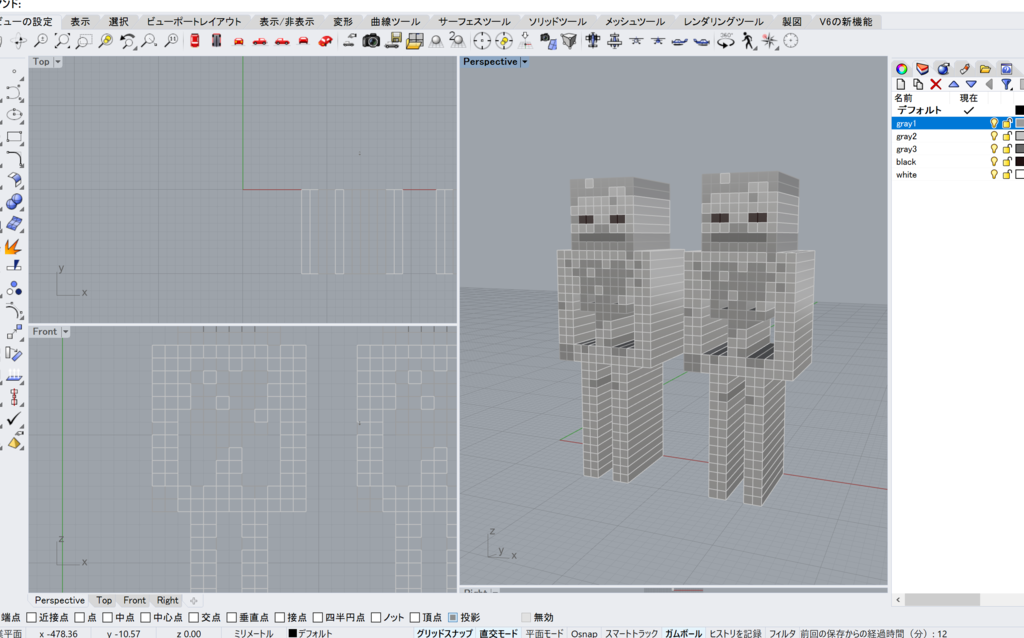Switch to the Front viewport tab at bottom
The height and width of the screenshot is (638, 1024).
pyautogui.click(x=135, y=600)
